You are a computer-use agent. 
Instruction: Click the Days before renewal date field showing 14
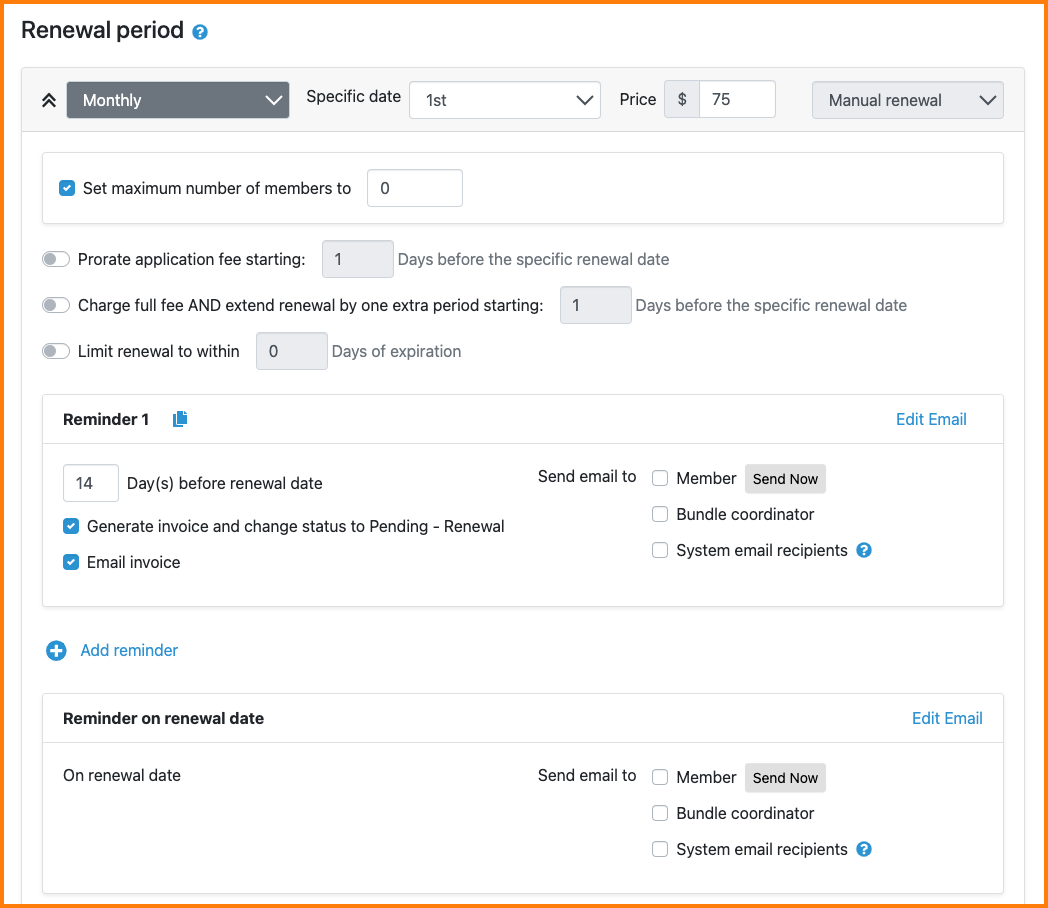(90, 483)
